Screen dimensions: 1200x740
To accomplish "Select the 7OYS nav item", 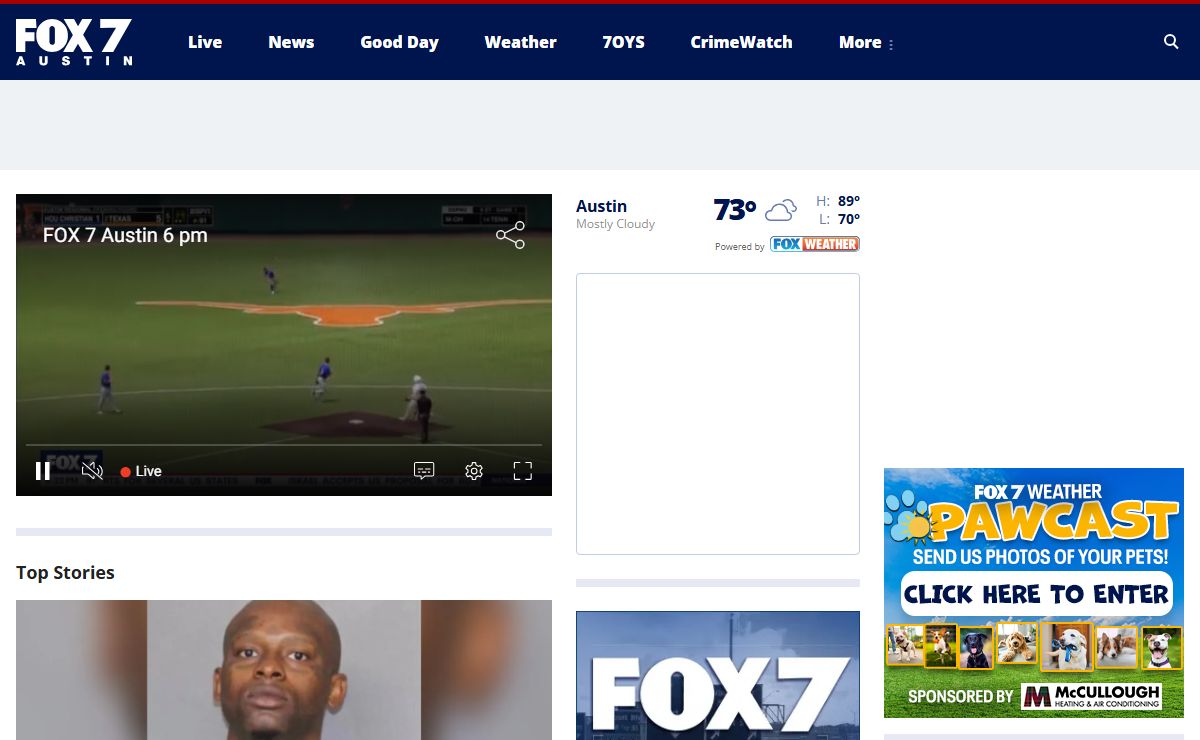I will [623, 42].
